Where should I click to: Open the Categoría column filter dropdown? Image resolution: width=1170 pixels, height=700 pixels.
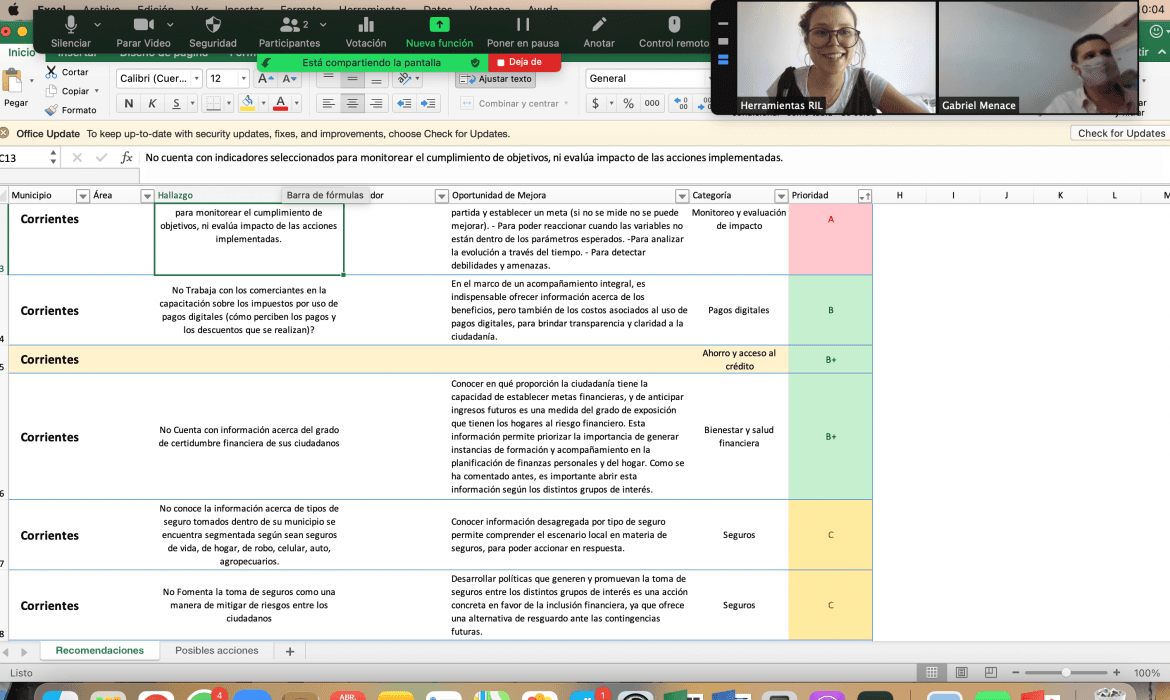click(781, 196)
